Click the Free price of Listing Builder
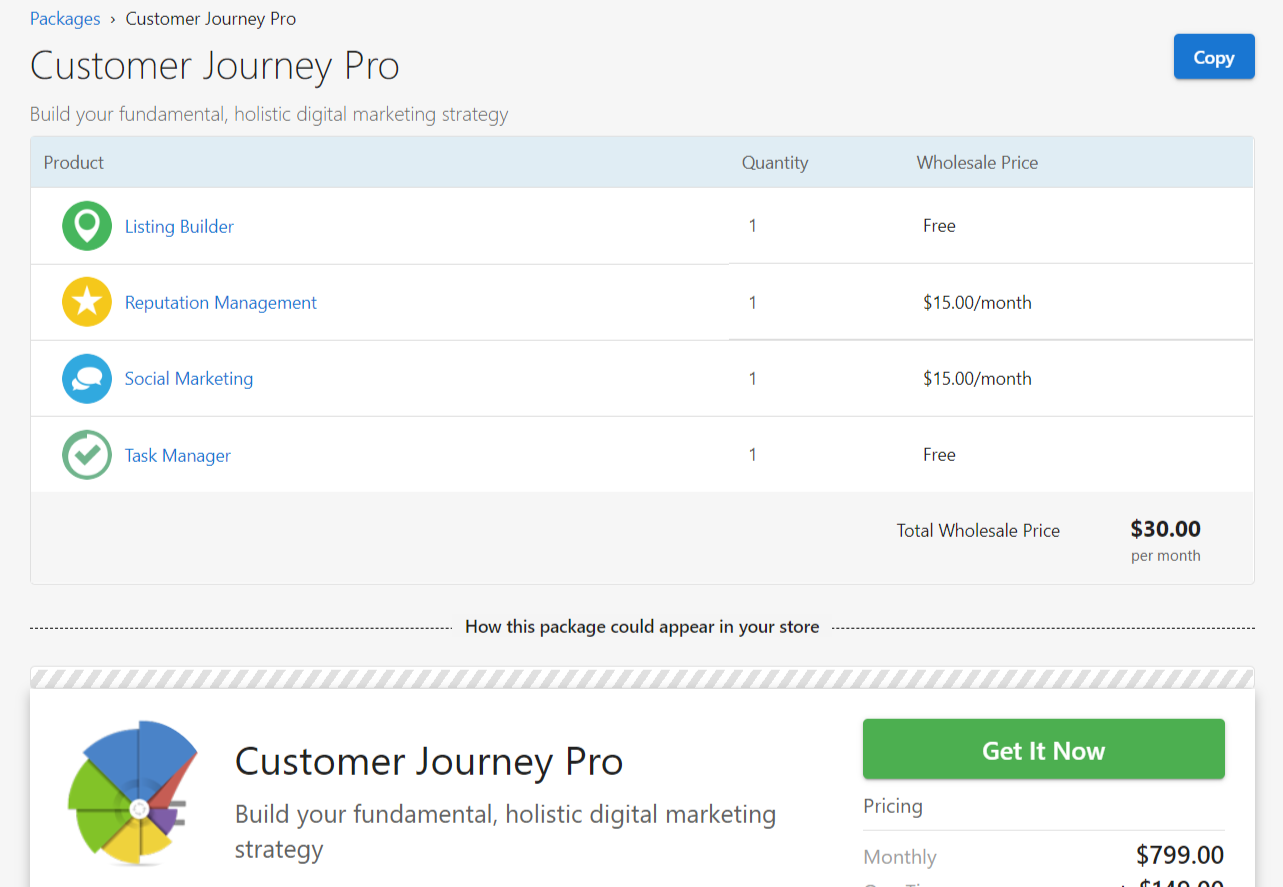The image size is (1283, 887). click(939, 225)
